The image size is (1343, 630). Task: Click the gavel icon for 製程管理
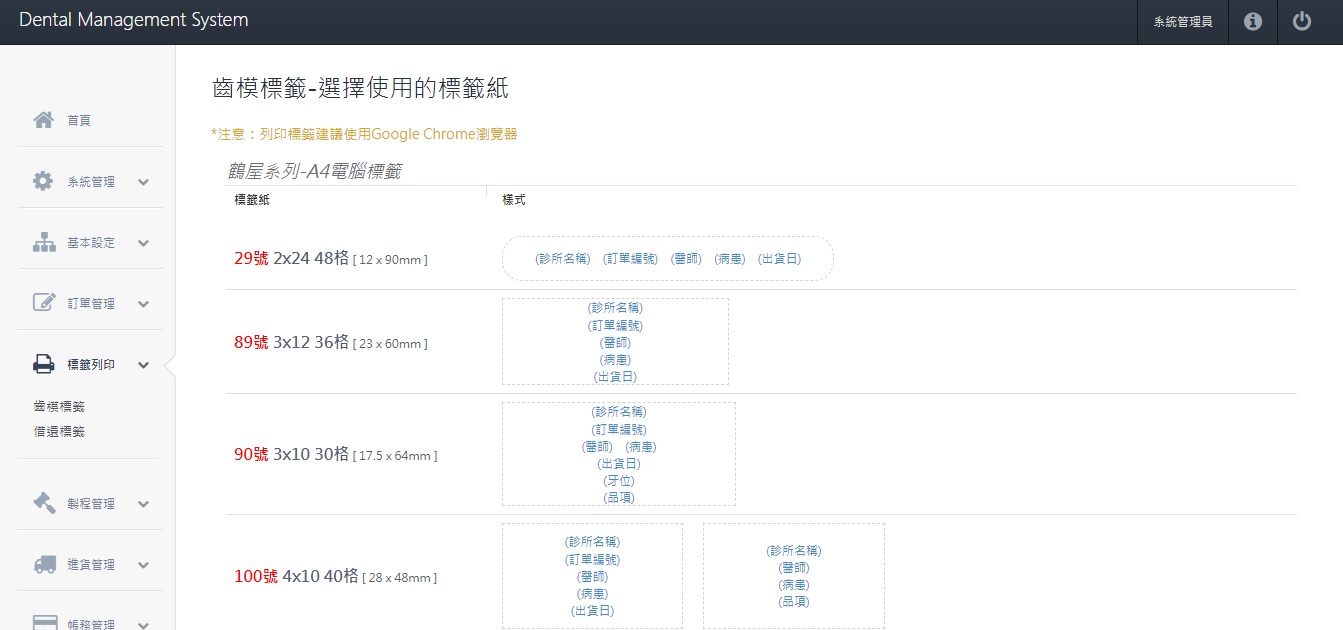point(43,503)
